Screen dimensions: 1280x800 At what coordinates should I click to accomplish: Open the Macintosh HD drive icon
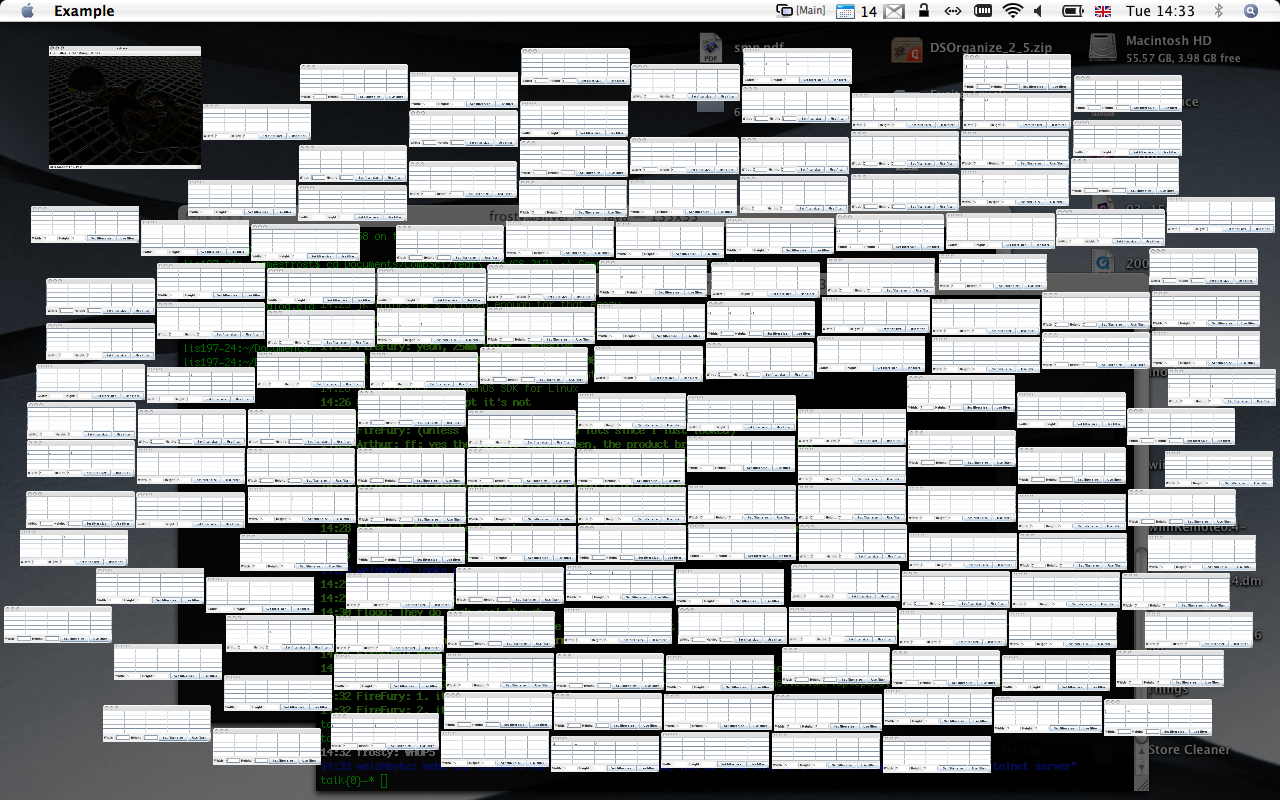[1103, 47]
